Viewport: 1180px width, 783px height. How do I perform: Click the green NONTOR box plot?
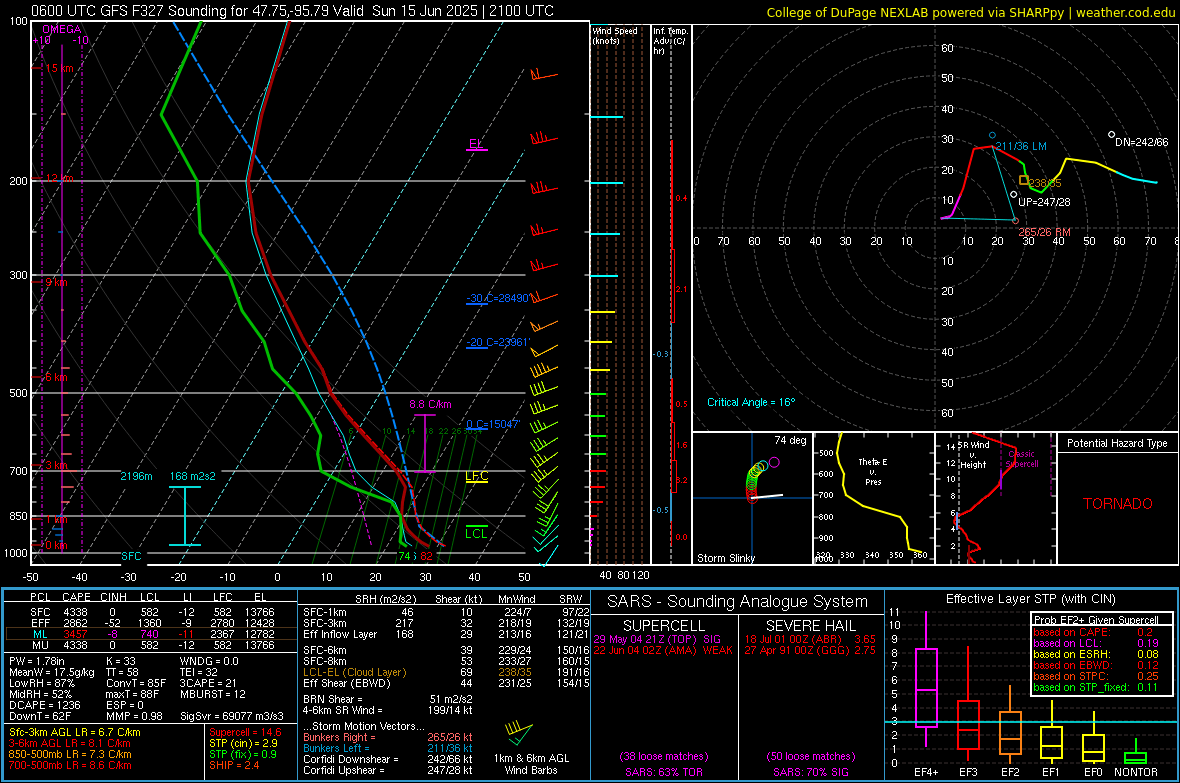(x=1136, y=757)
